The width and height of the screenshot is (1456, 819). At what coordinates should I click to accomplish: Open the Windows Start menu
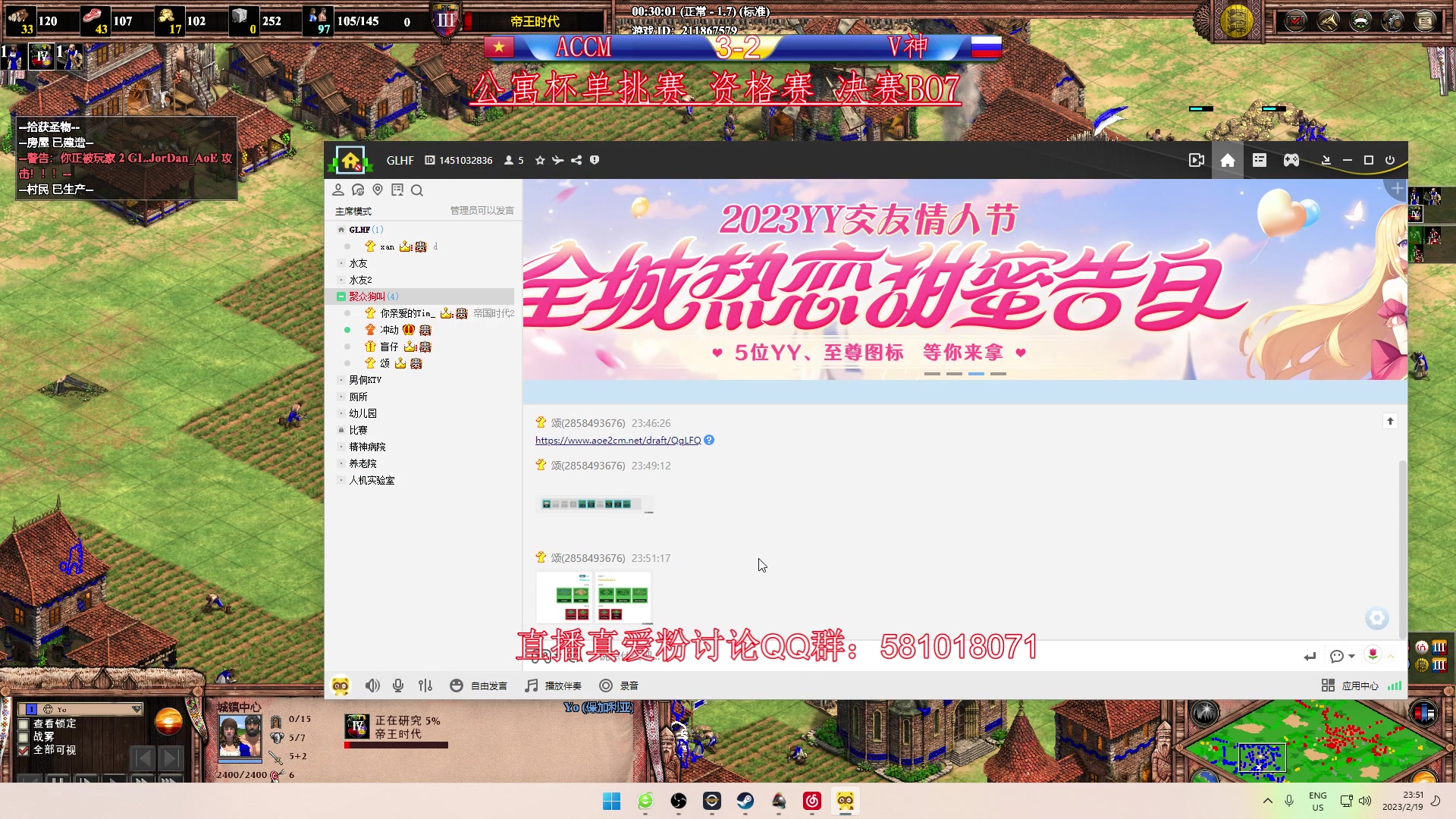pyautogui.click(x=611, y=801)
